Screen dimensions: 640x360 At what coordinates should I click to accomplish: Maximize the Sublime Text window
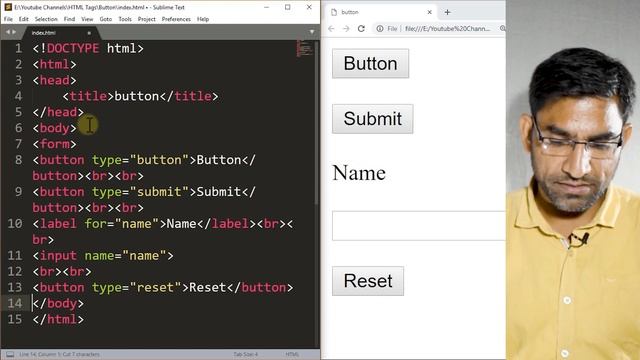(x=287, y=7)
